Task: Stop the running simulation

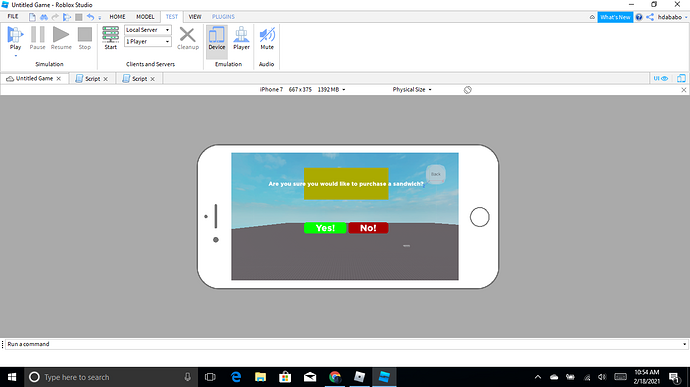Action: (x=84, y=38)
